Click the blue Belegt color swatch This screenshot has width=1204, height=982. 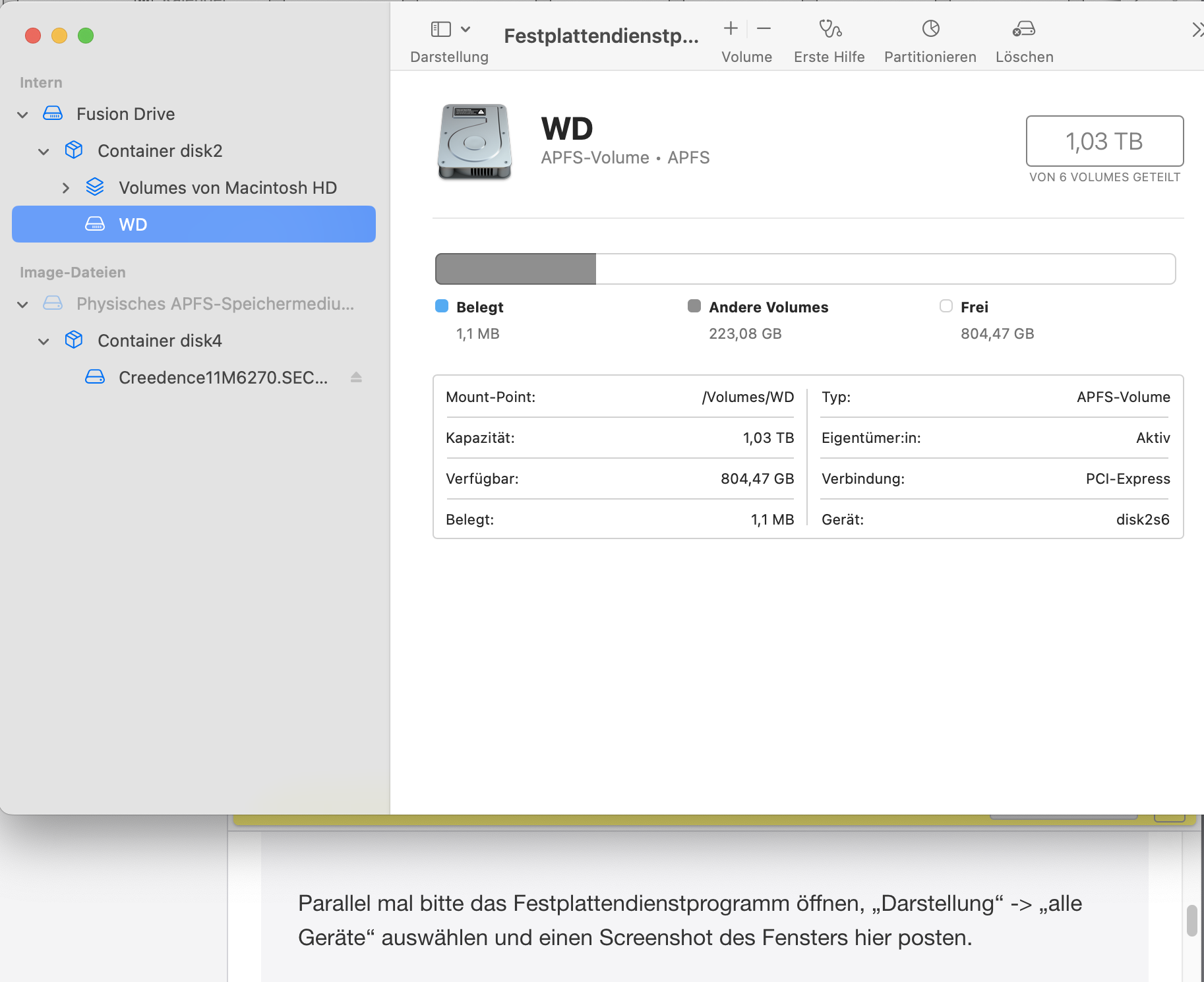[442, 306]
